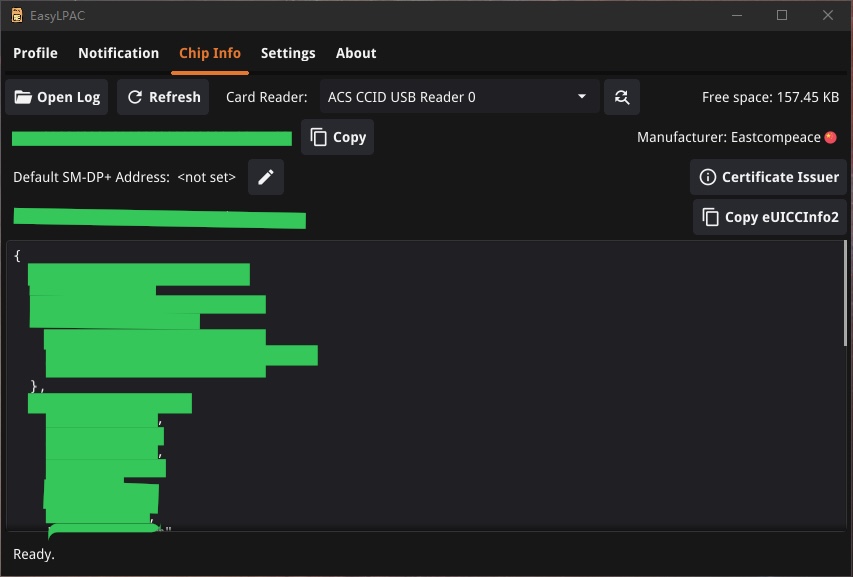853x577 pixels.
Task: Rescan card readers with the refresh icon
Action: tap(622, 97)
